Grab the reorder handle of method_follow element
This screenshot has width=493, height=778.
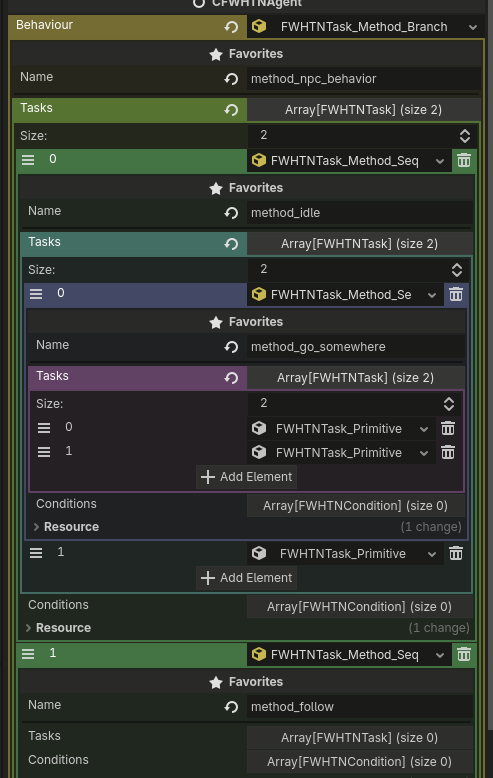[x=28, y=654]
